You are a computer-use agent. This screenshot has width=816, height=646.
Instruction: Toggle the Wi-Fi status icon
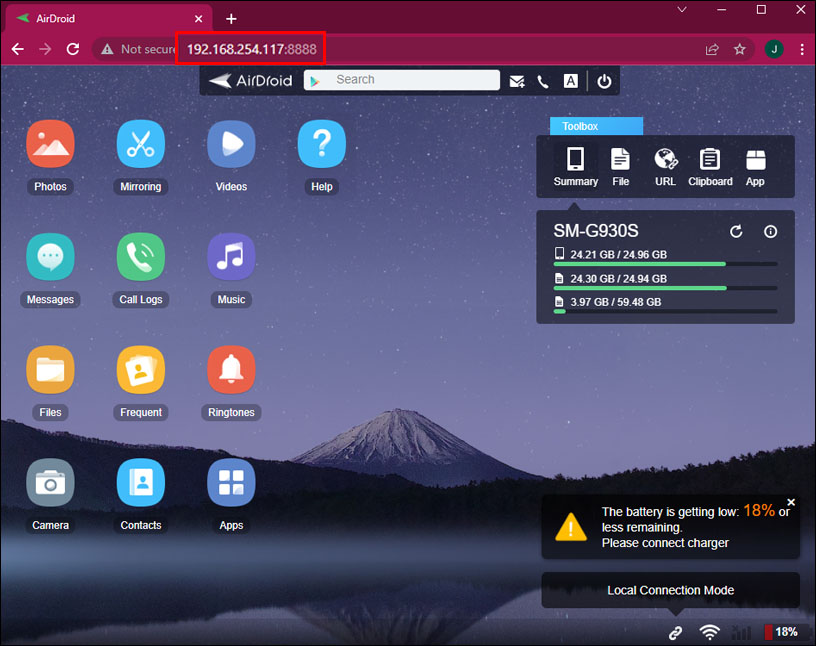pos(710,632)
